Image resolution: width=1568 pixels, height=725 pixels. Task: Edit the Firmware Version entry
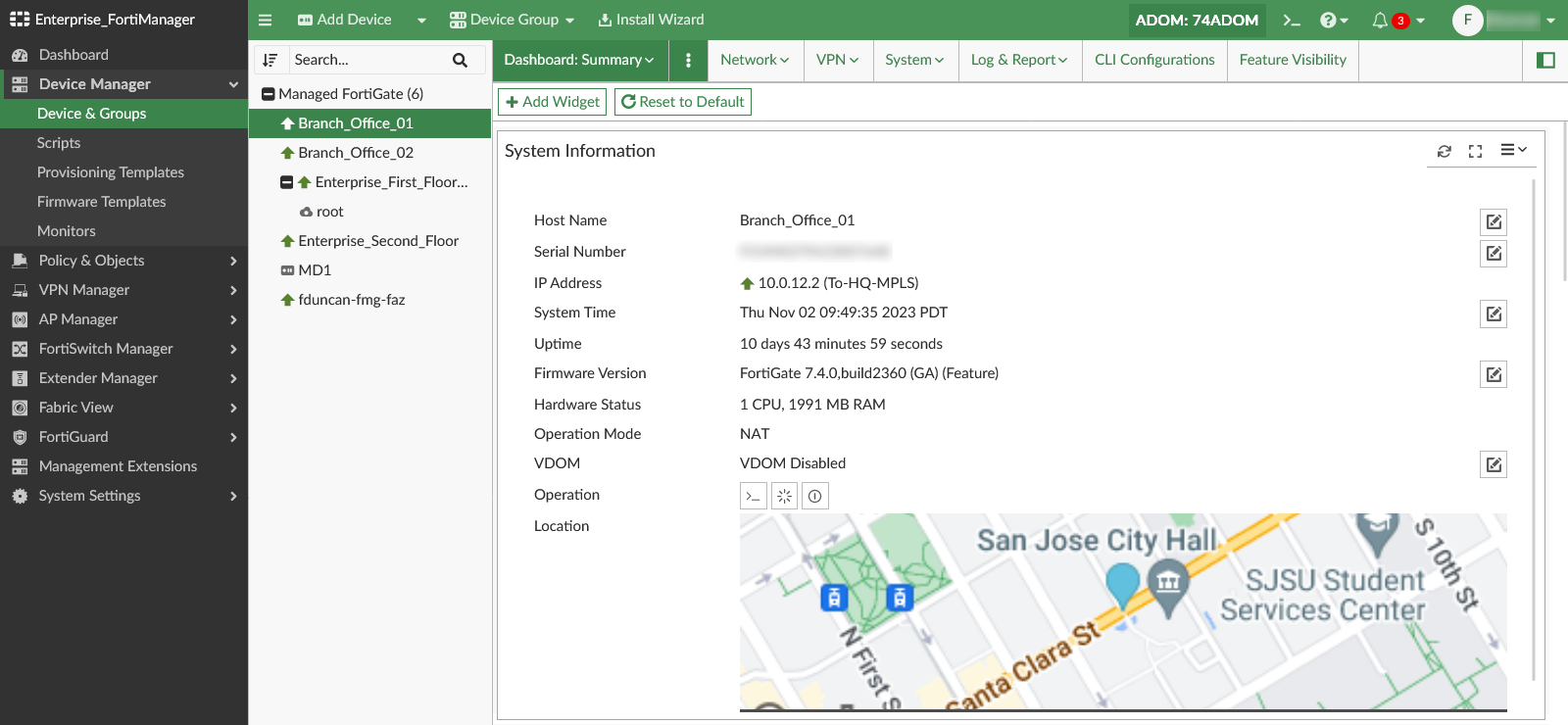1493,374
